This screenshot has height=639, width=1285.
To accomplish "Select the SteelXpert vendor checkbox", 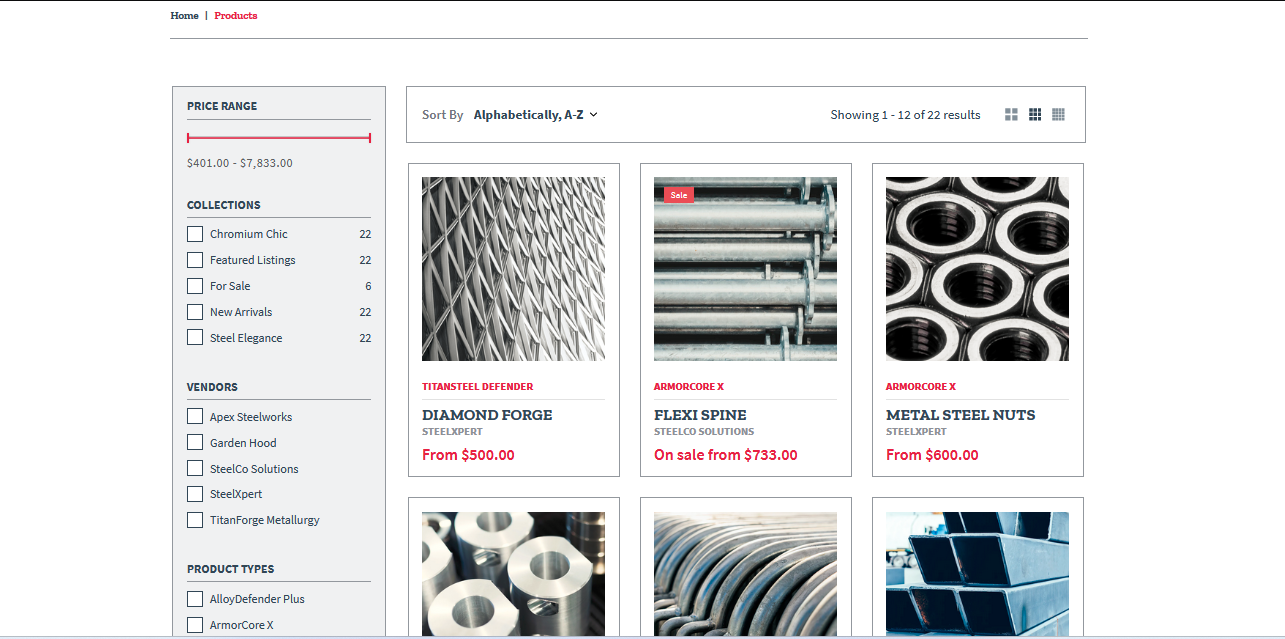I will tap(195, 494).
